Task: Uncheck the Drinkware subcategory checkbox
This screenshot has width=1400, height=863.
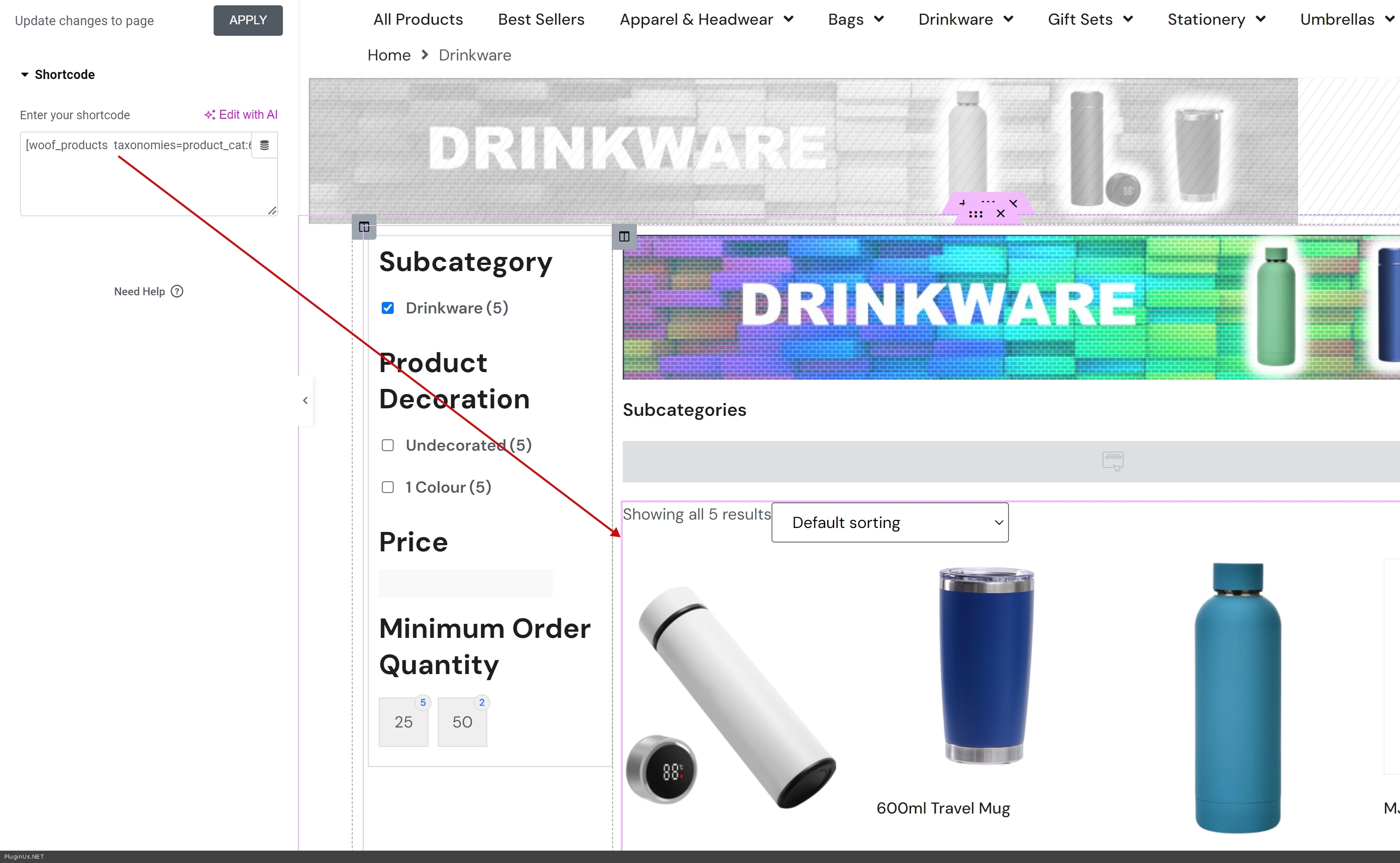Action: pyautogui.click(x=388, y=308)
